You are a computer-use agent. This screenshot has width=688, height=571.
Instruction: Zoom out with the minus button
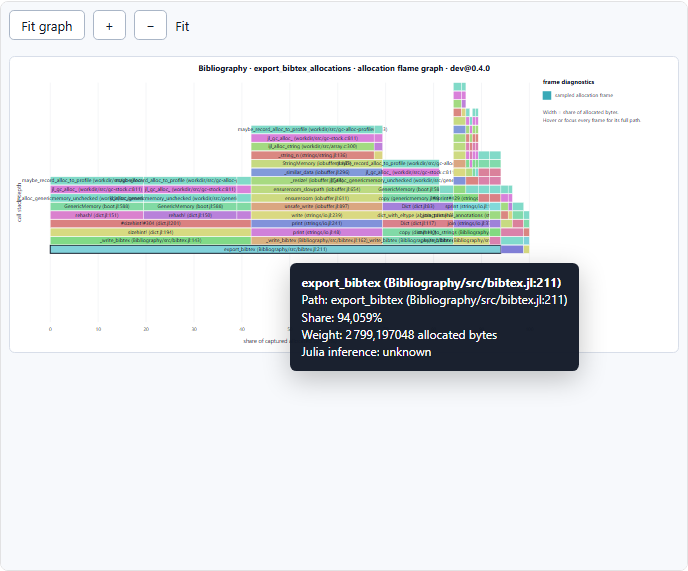(150, 25)
